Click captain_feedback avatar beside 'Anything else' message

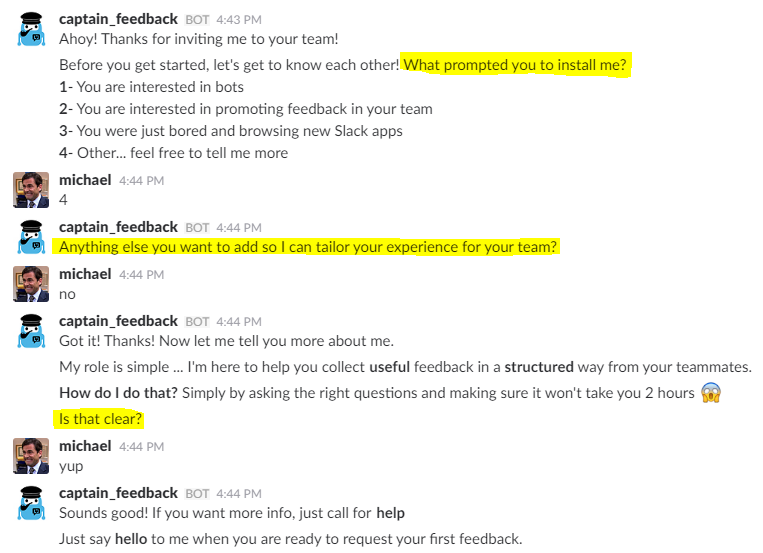point(31,237)
